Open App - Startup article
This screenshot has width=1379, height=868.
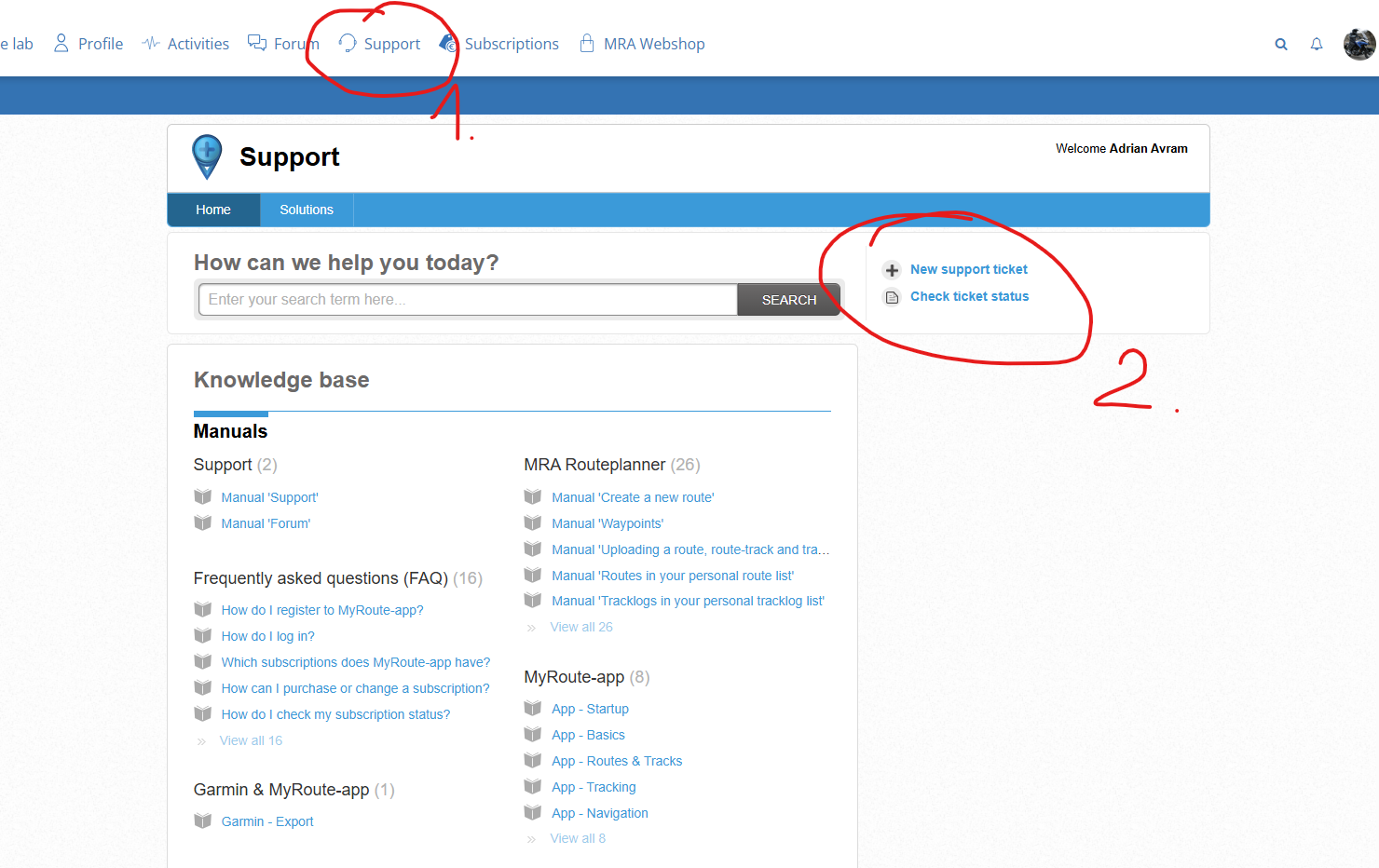pos(590,709)
